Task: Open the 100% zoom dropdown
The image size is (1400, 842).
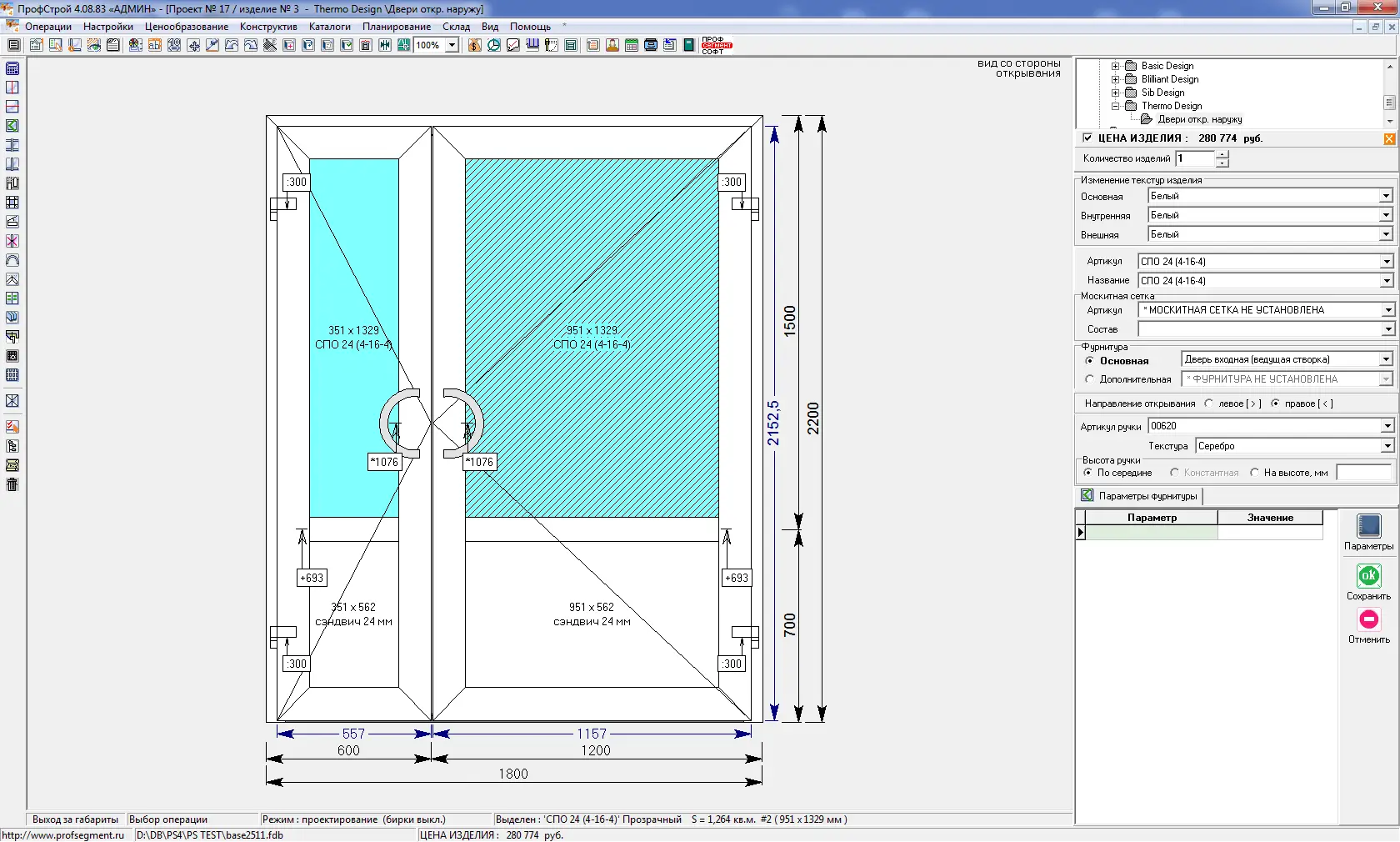Action: [452, 45]
